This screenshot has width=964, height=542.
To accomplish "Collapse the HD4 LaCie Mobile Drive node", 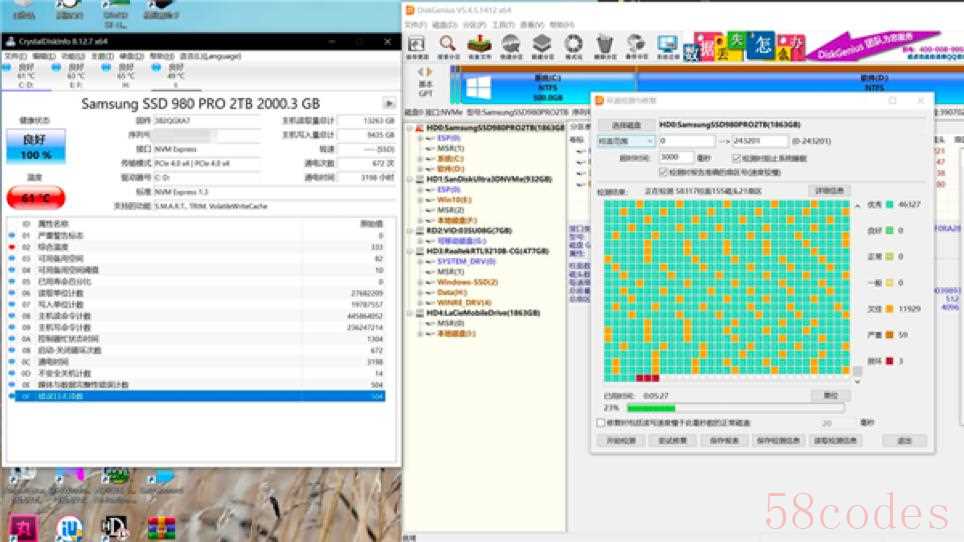I will (409, 313).
